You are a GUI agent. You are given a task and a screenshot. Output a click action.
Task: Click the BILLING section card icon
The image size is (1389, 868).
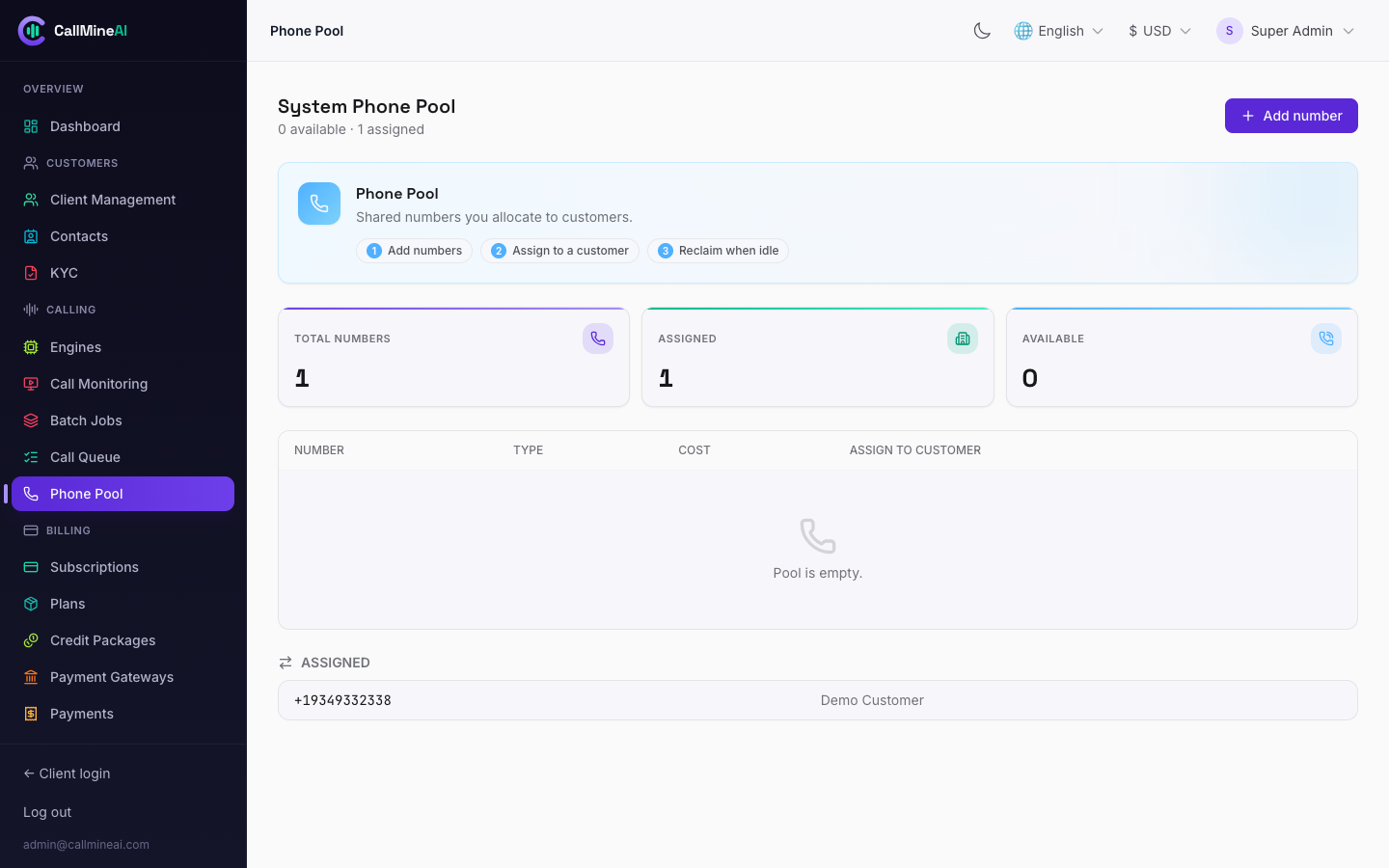31,530
